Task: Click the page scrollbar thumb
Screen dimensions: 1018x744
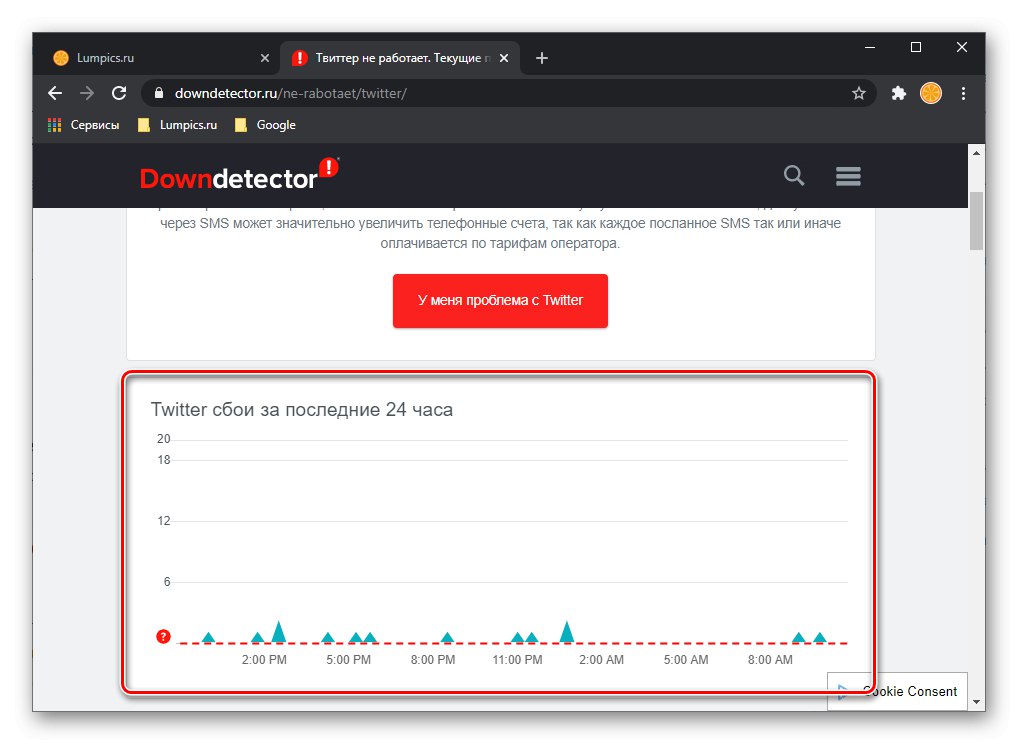Action: coord(976,221)
